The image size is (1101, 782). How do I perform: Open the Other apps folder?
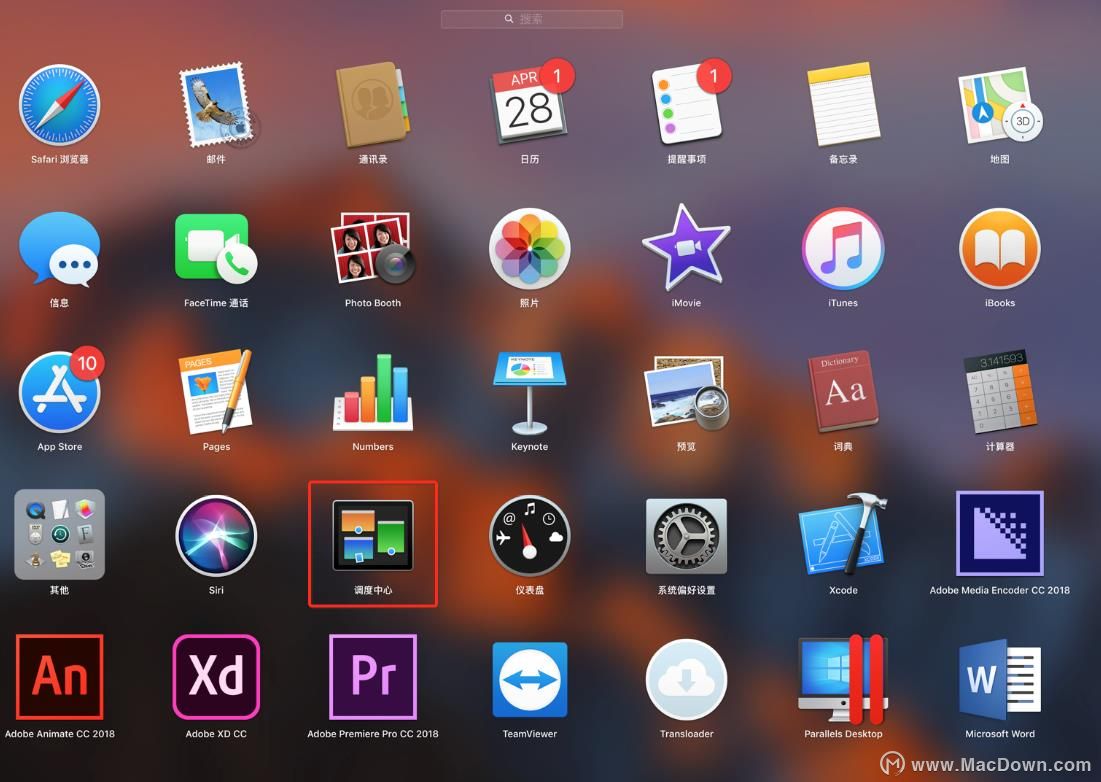pyautogui.click(x=60, y=534)
